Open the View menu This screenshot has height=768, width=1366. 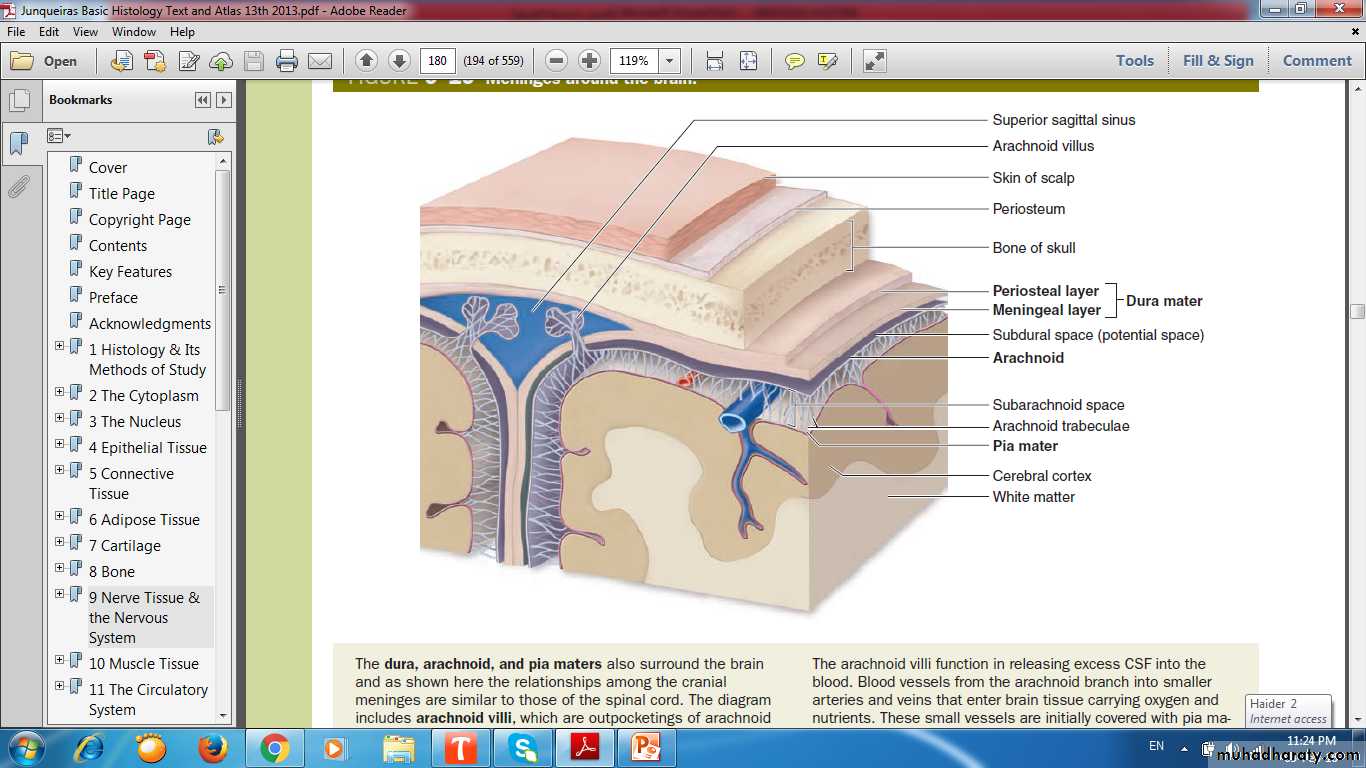coord(85,32)
